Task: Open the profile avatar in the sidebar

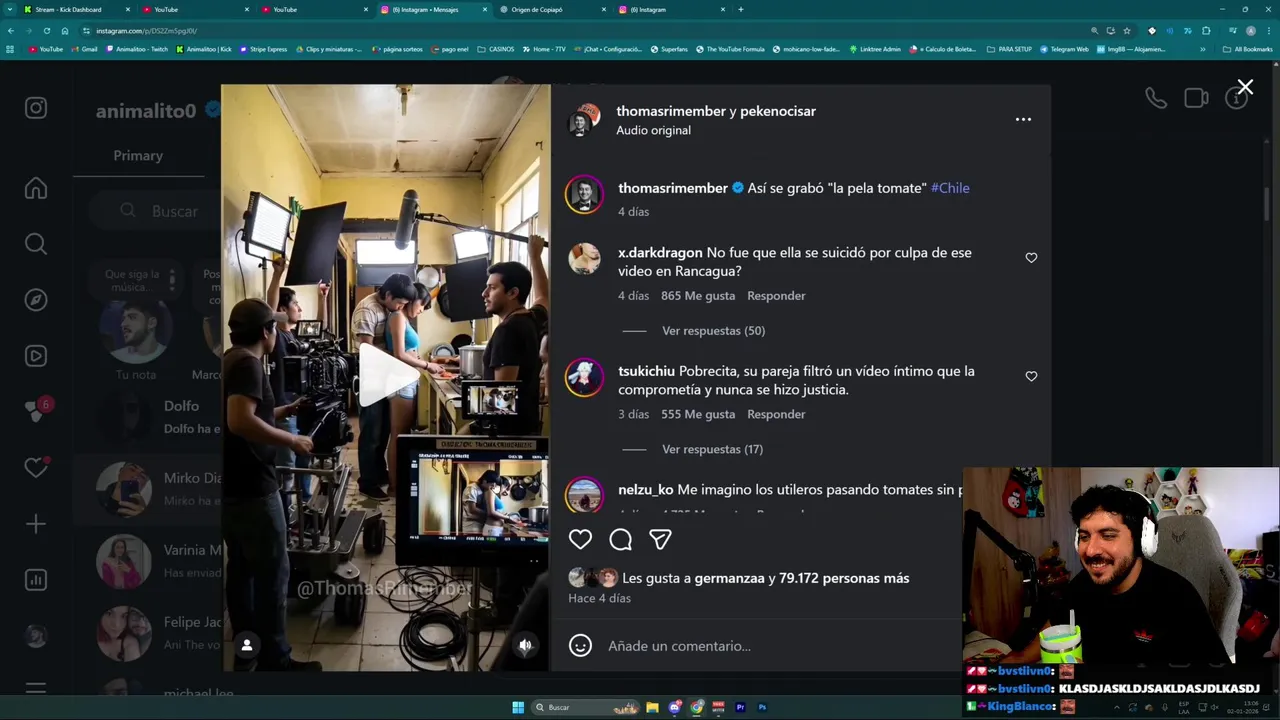Action: 36,636
